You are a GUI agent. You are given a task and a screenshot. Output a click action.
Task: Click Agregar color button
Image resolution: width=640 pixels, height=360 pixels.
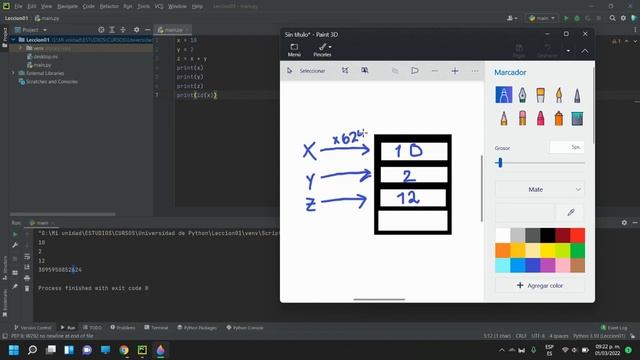coord(540,285)
